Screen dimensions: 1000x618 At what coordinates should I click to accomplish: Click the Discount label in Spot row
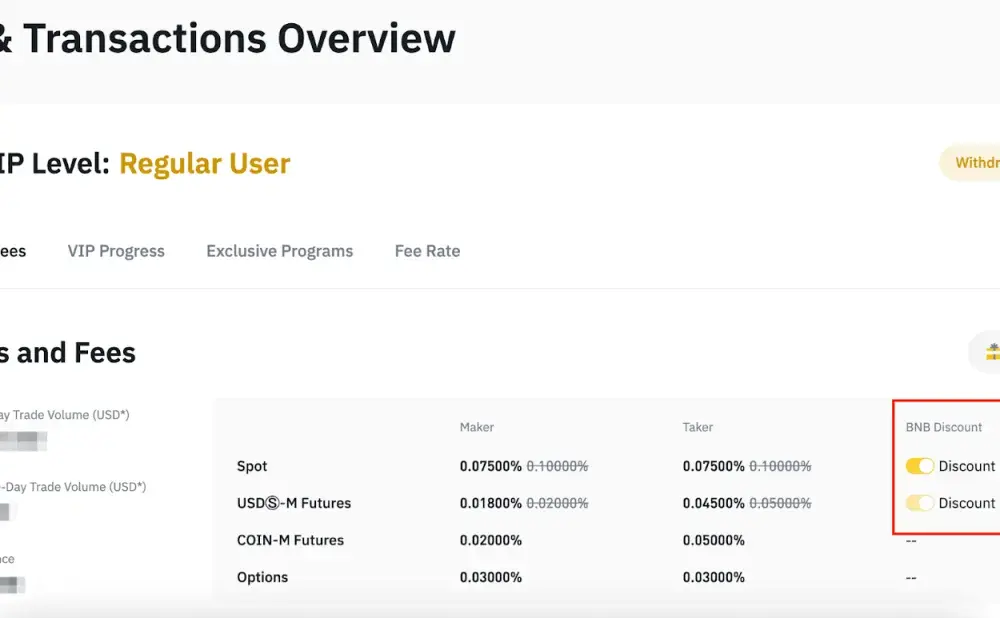click(967, 466)
